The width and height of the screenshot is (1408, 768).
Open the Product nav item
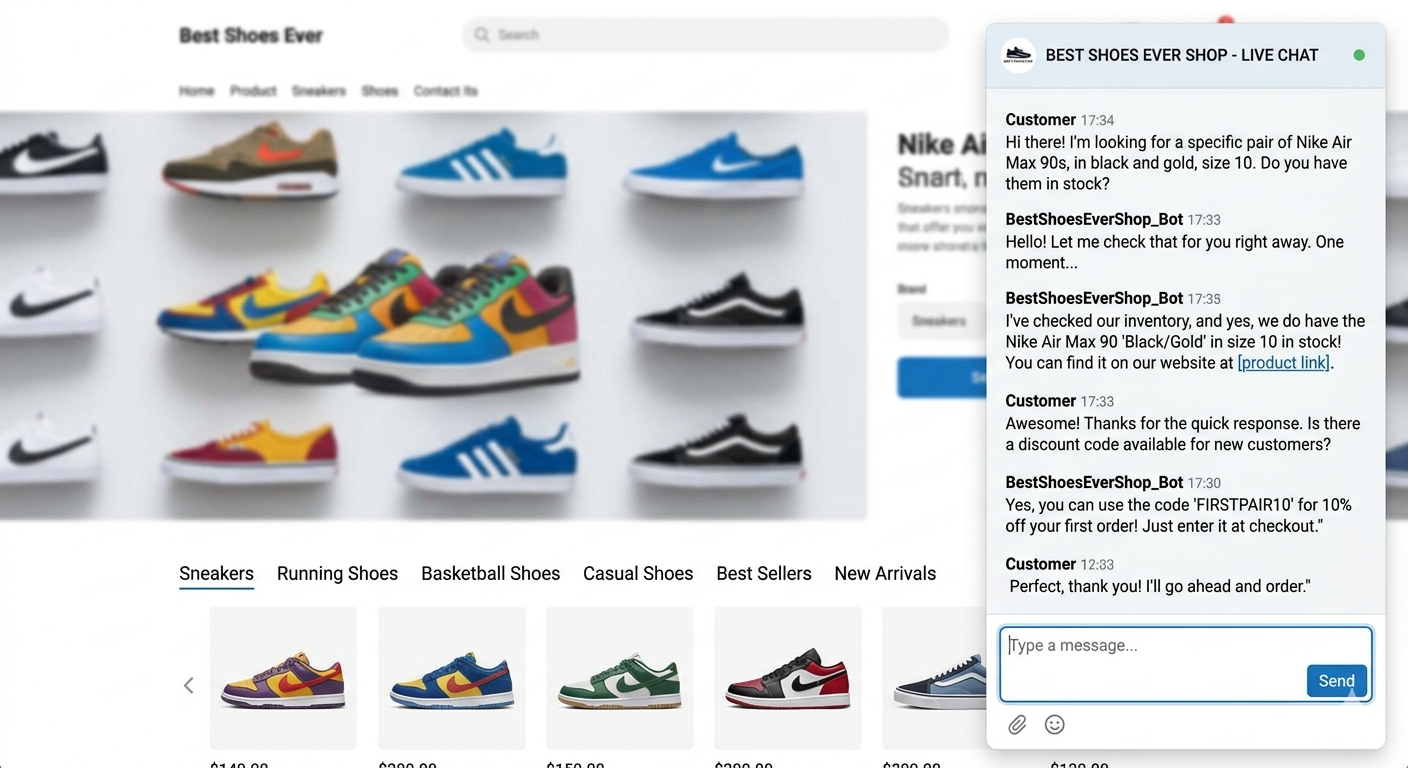253,91
